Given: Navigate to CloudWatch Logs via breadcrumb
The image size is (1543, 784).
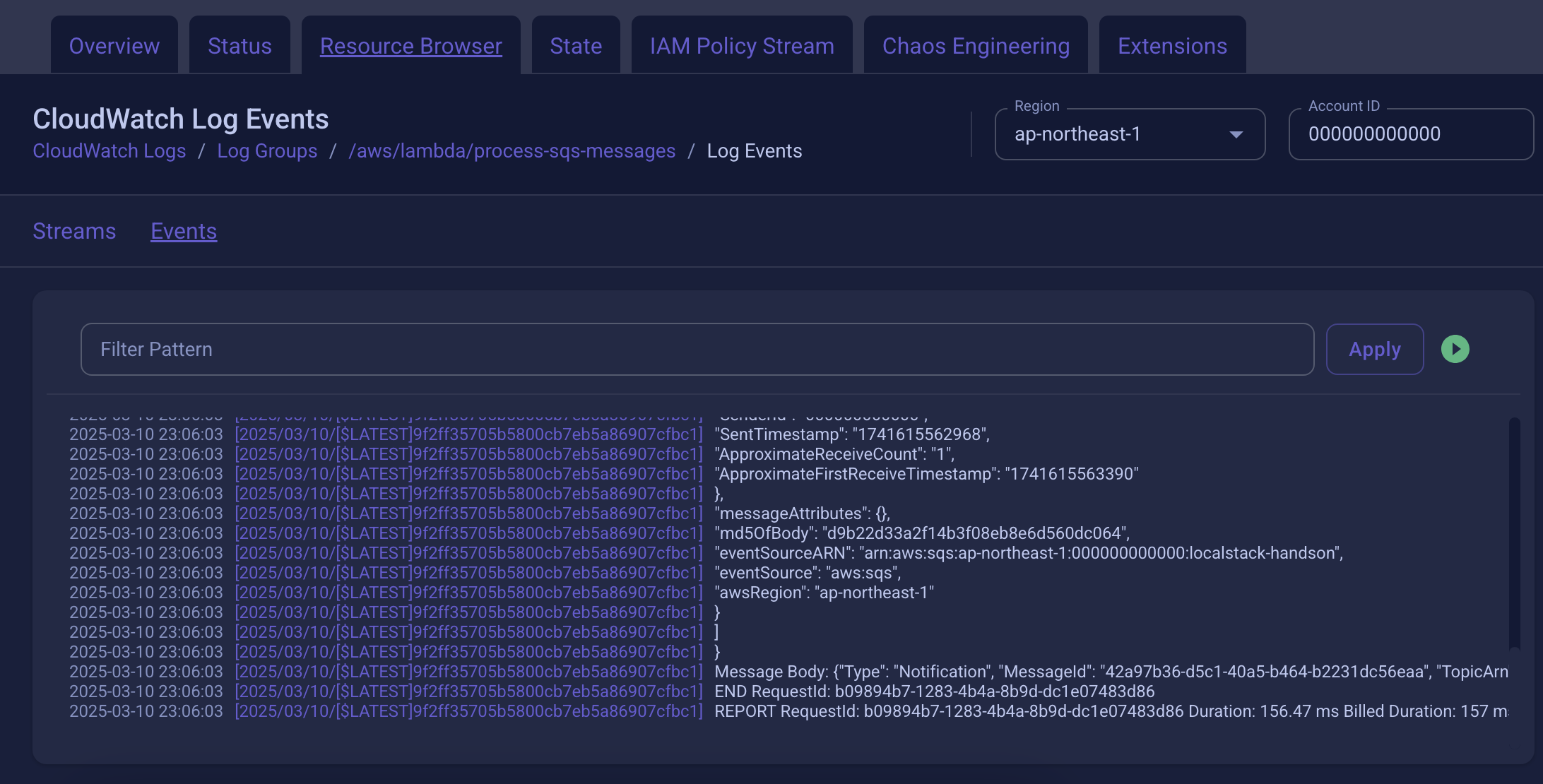Looking at the screenshot, I should tap(109, 150).
